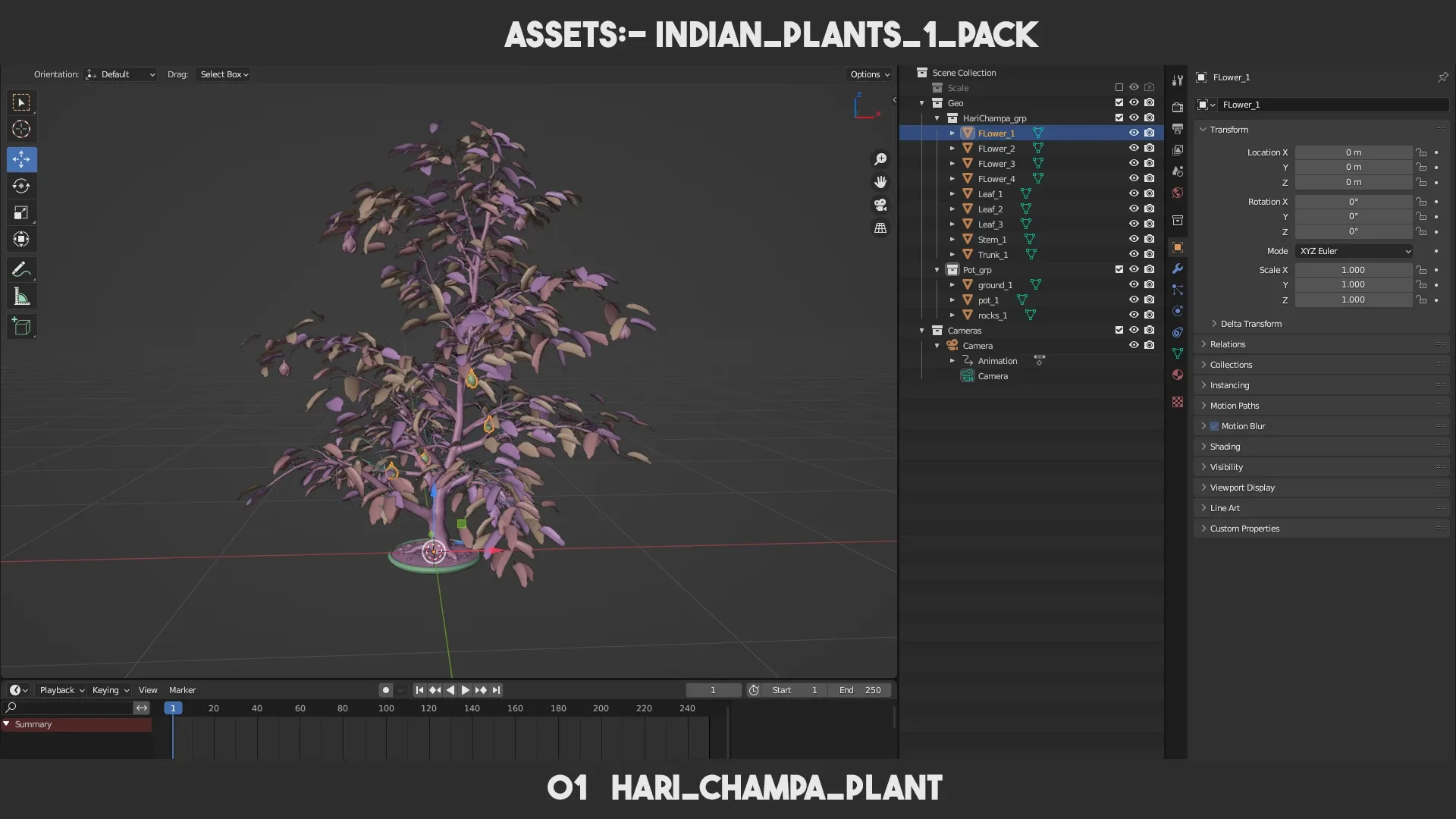Uncheck the Geo collection checkbox
Screen dimensions: 1456x819
[x=1119, y=103]
